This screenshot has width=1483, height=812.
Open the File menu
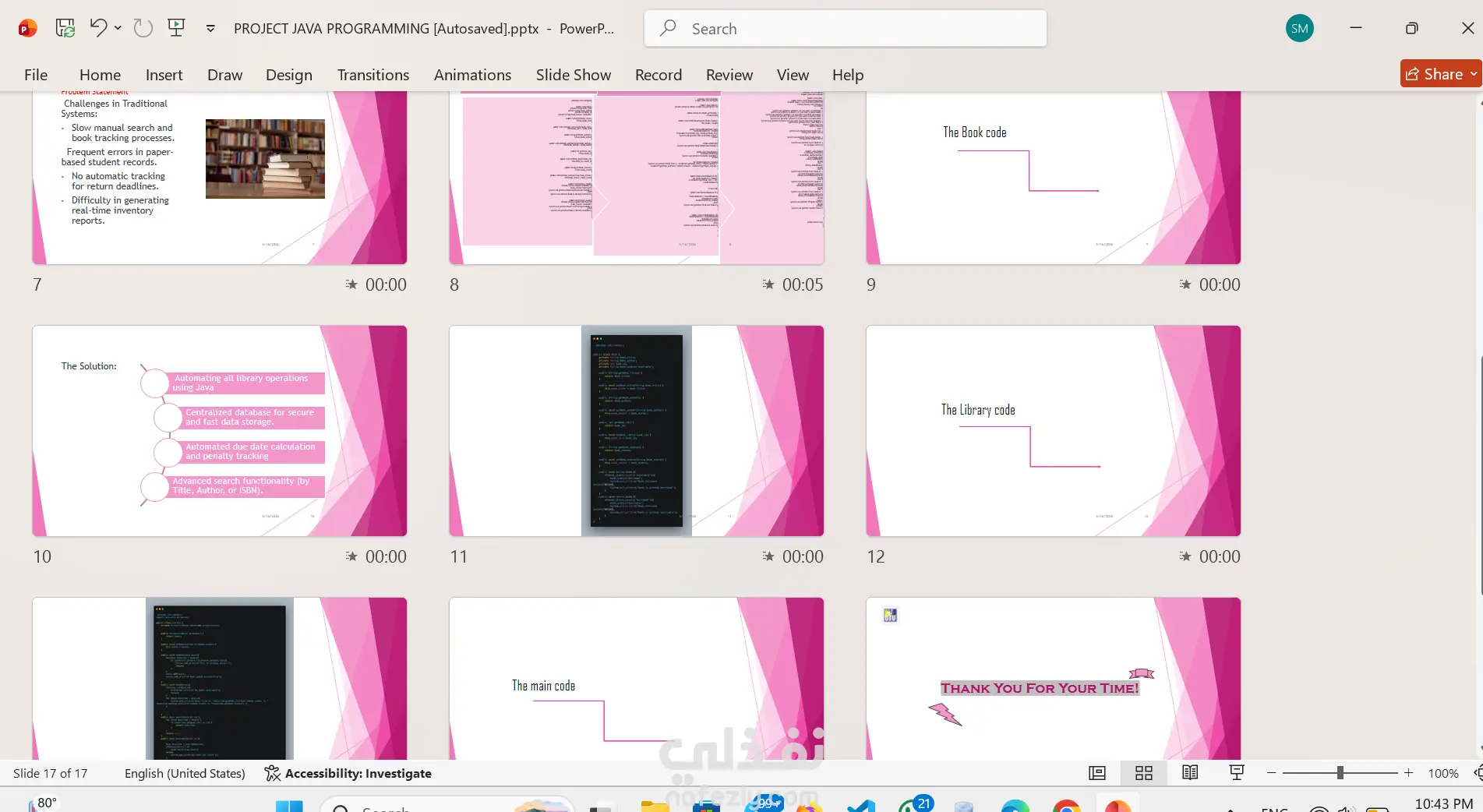[x=36, y=75]
